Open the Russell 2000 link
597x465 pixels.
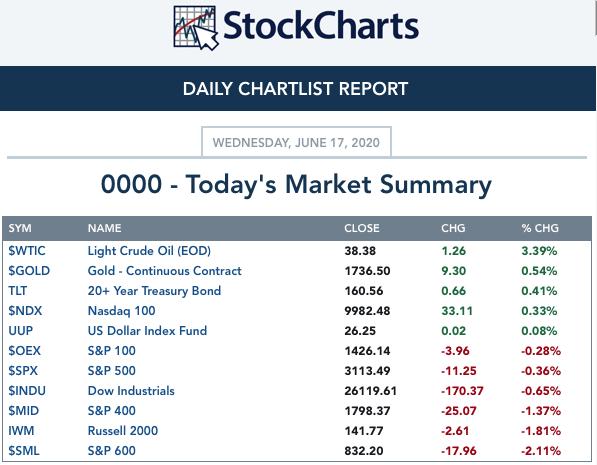coord(123,431)
